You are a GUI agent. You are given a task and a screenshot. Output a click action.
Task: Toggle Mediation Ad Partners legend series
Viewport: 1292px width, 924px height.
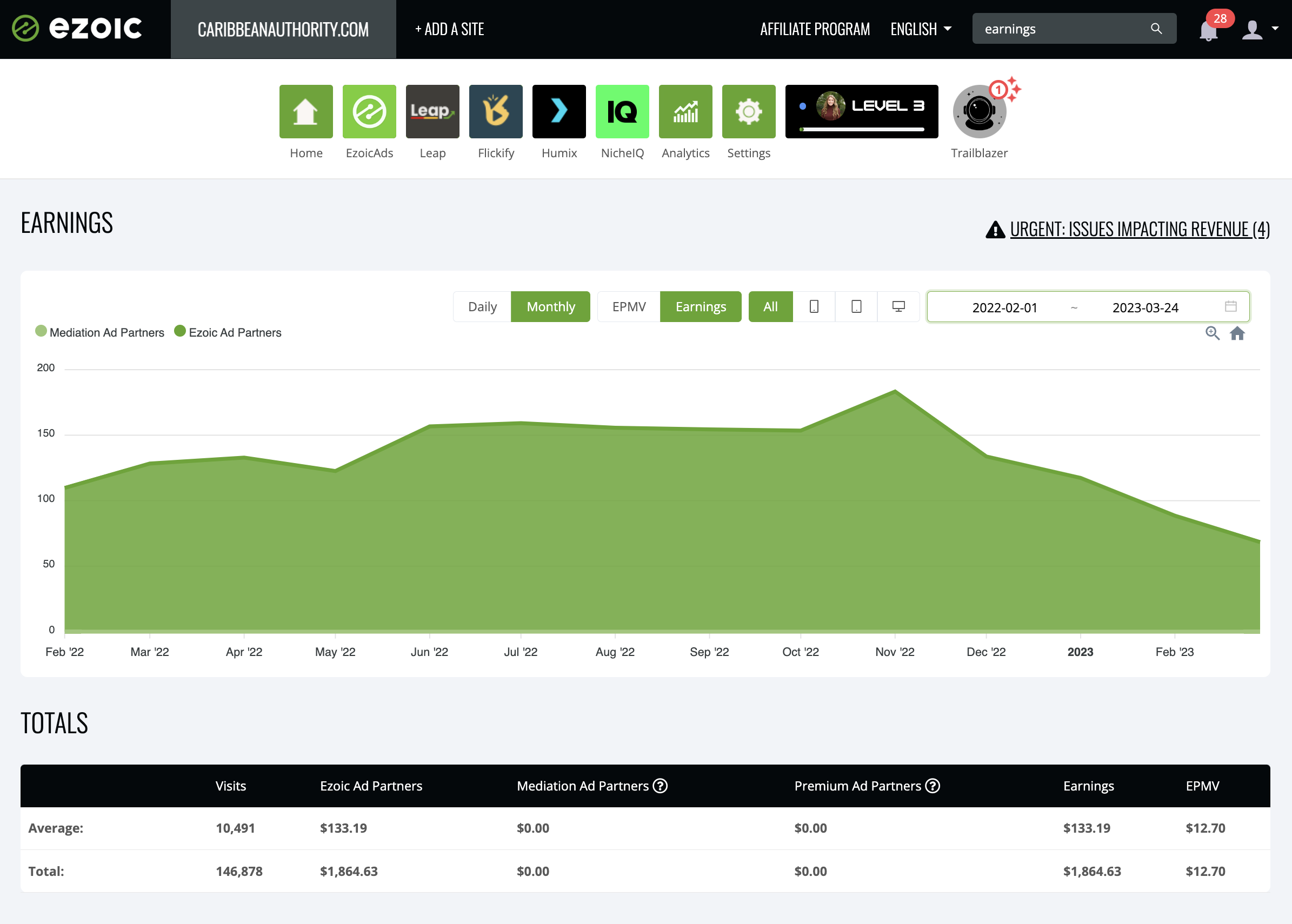[99, 332]
